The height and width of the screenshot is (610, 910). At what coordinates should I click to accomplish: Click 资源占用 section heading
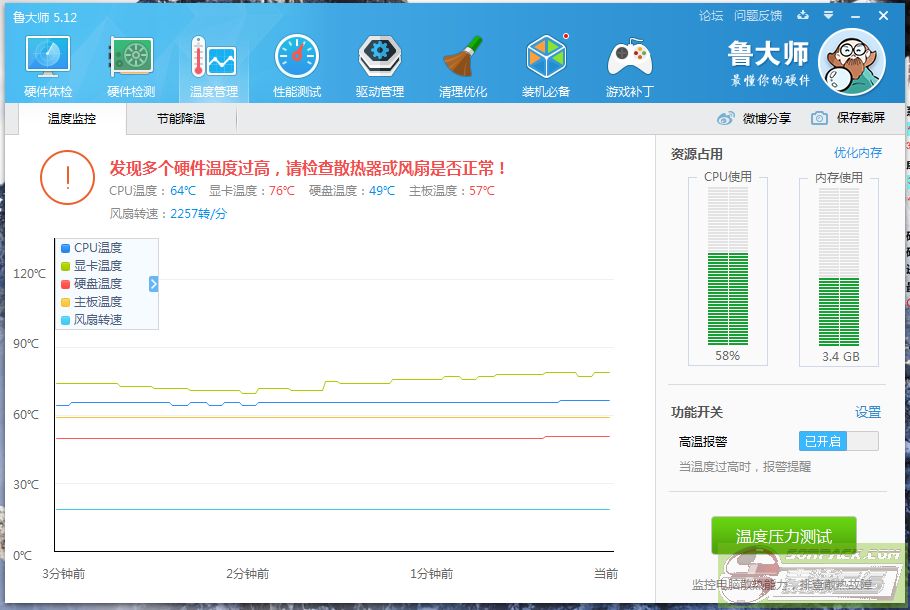pos(696,154)
